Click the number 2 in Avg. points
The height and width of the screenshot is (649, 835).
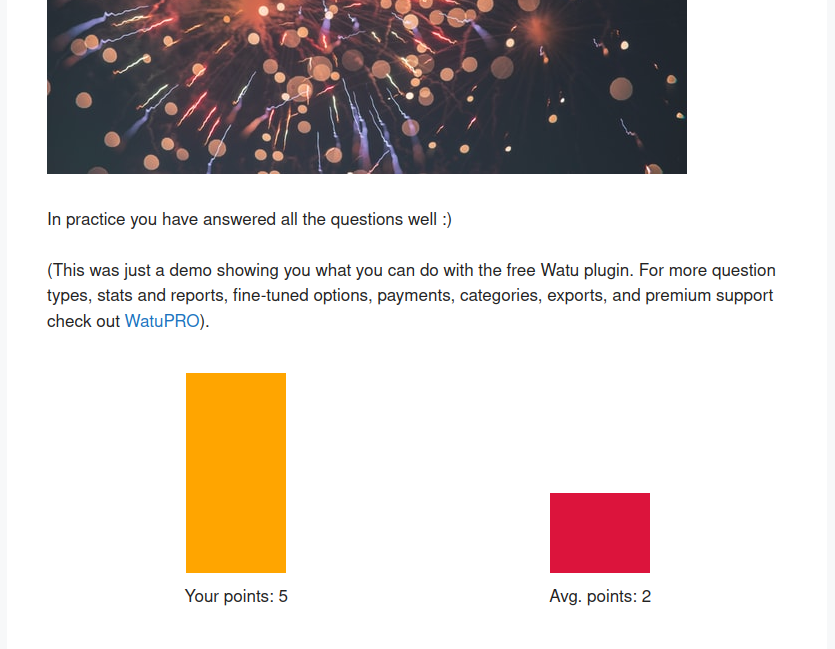tap(646, 597)
